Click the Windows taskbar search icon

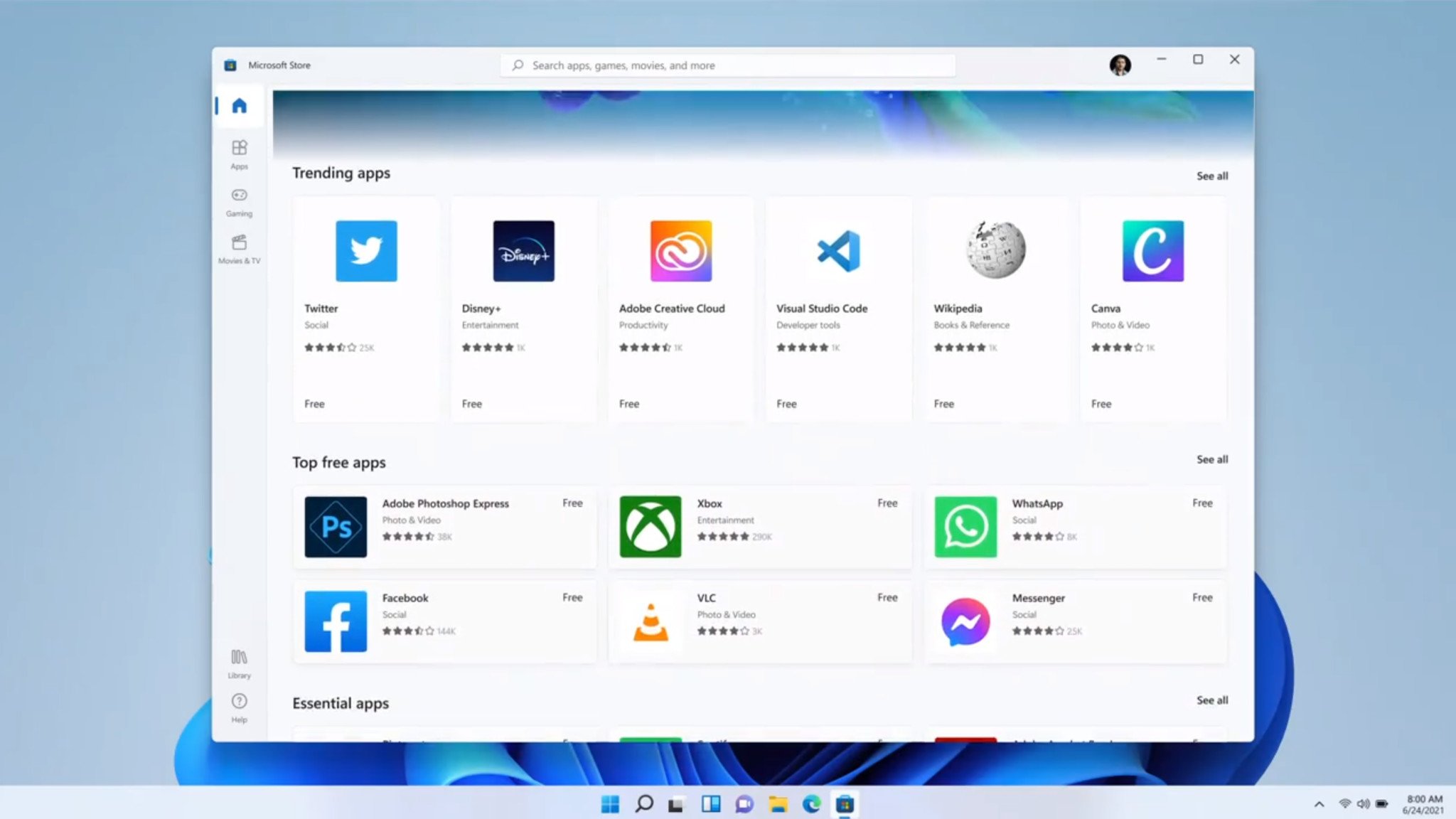644,804
